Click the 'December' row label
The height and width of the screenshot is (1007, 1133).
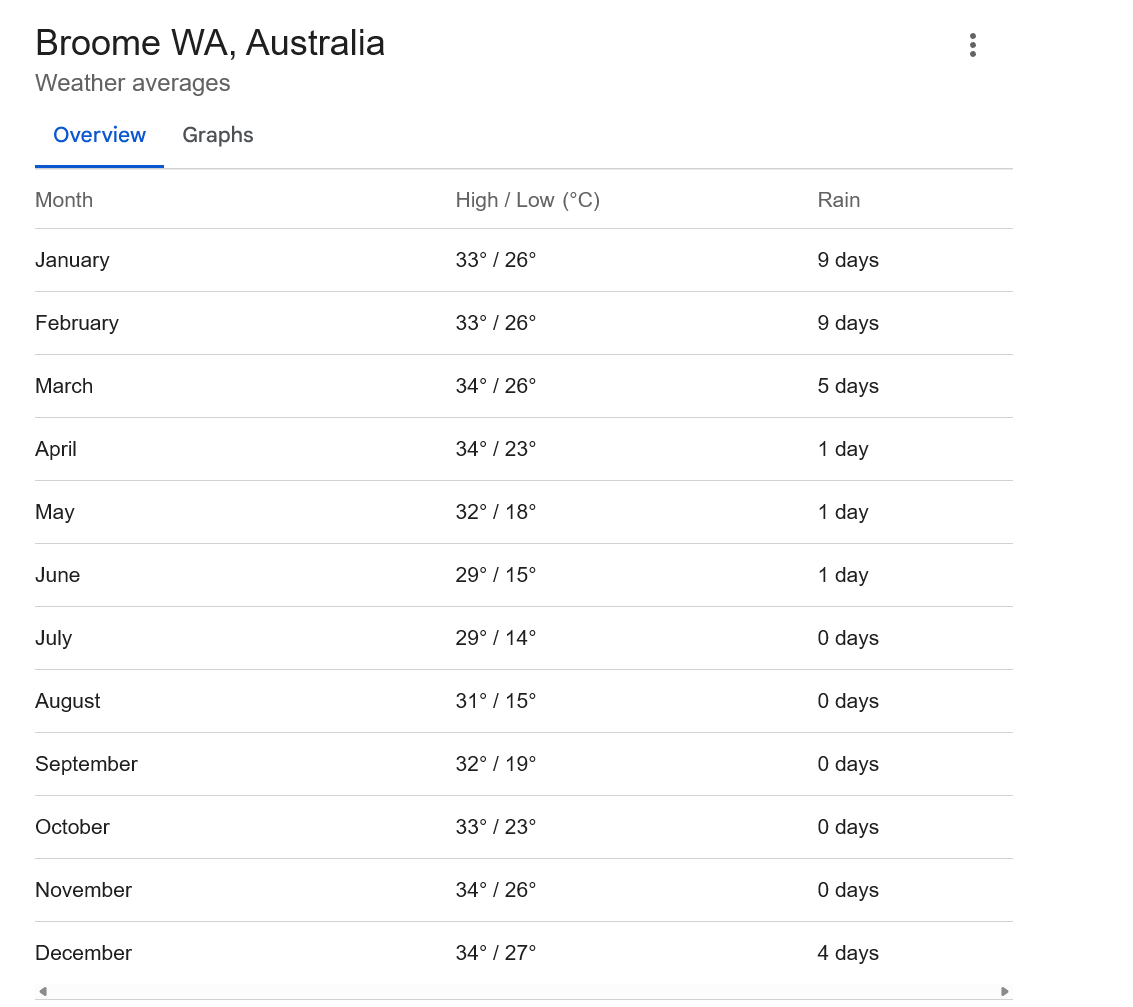(84, 953)
